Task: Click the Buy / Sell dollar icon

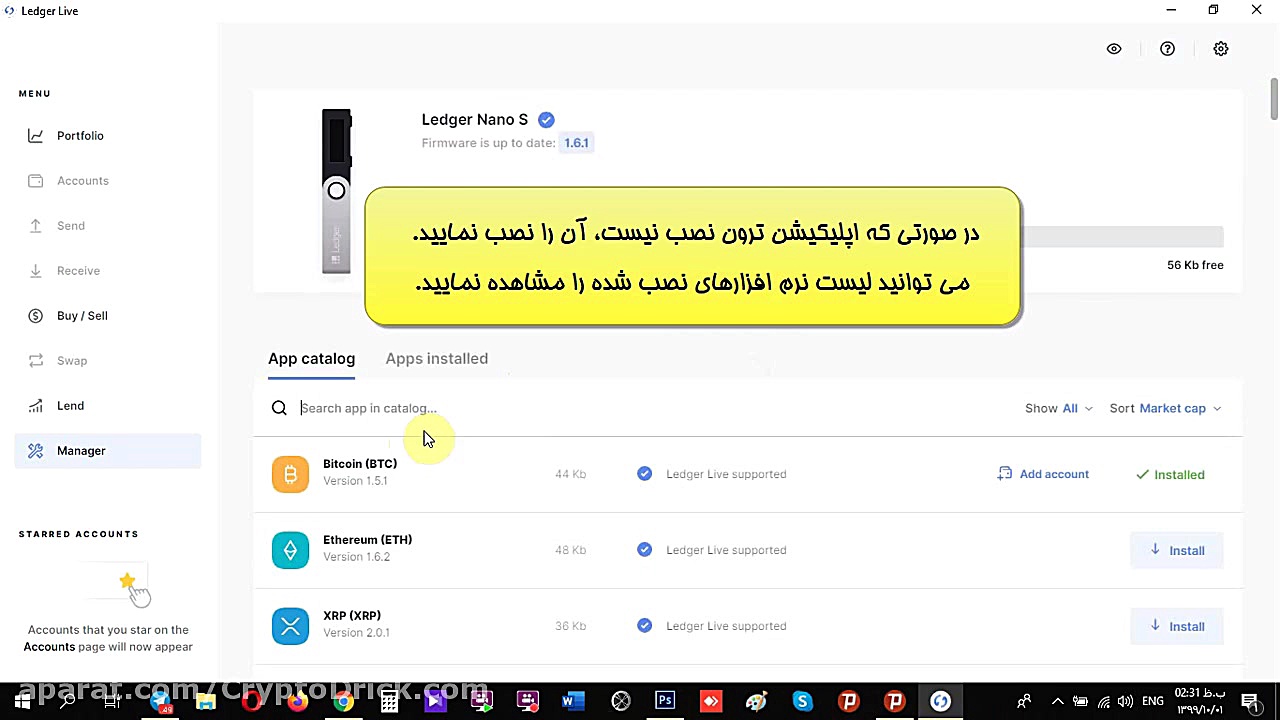Action: point(35,316)
